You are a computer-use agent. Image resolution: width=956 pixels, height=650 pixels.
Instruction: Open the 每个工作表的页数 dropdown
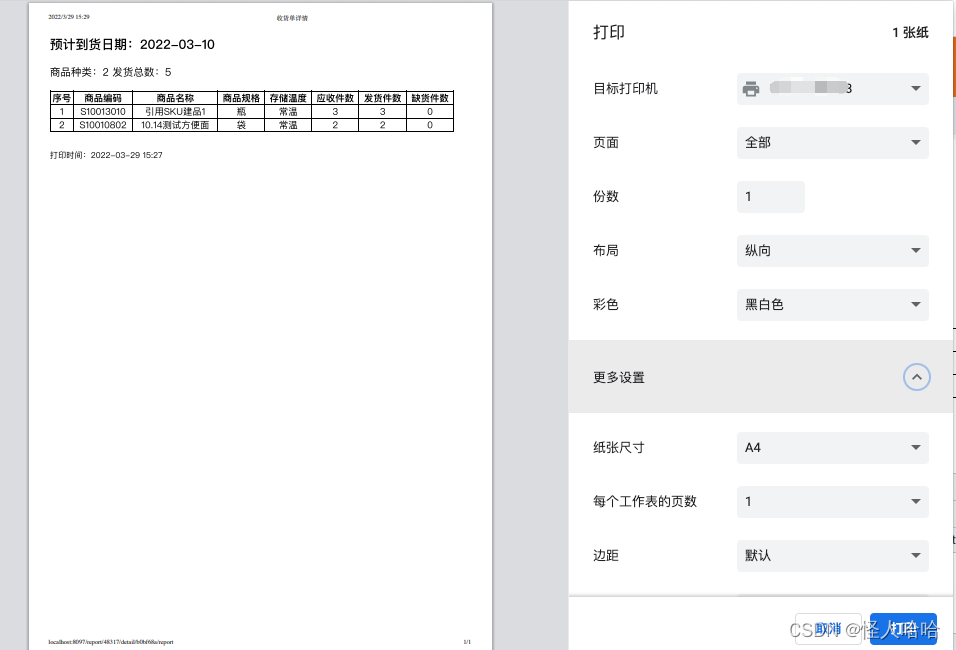click(832, 502)
